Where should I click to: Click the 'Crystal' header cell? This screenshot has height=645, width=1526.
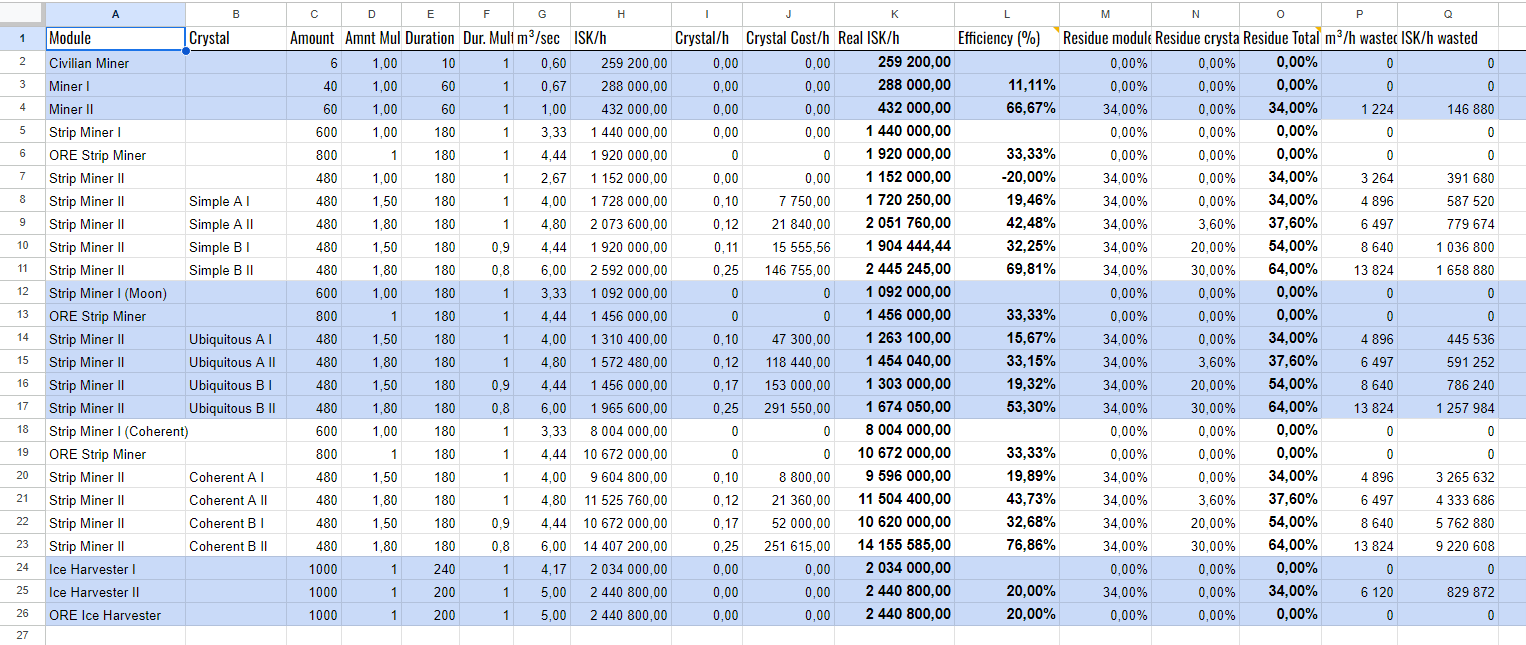click(235, 39)
